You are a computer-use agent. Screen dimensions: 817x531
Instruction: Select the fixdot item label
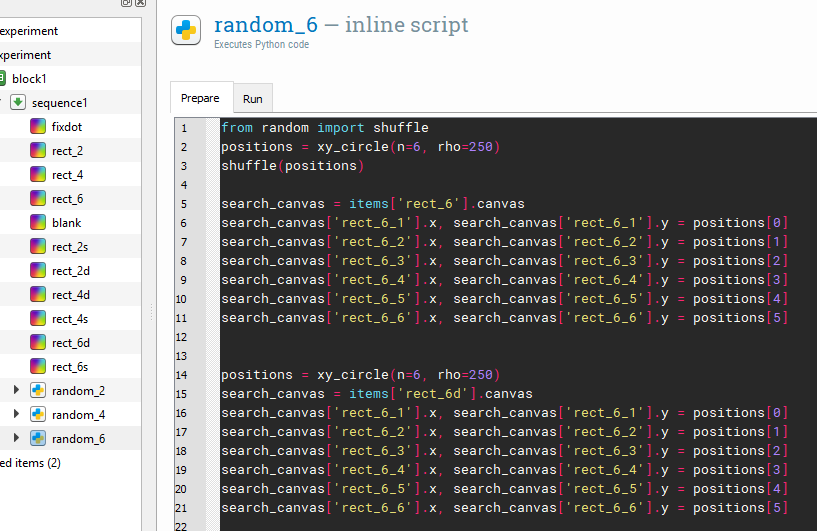pos(67,127)
